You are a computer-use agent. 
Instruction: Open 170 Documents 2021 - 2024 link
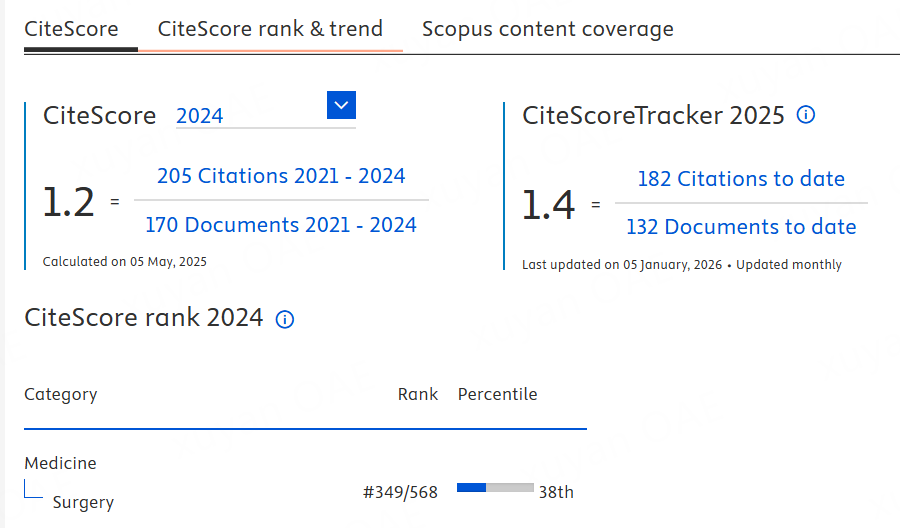[x=281, y=224]
